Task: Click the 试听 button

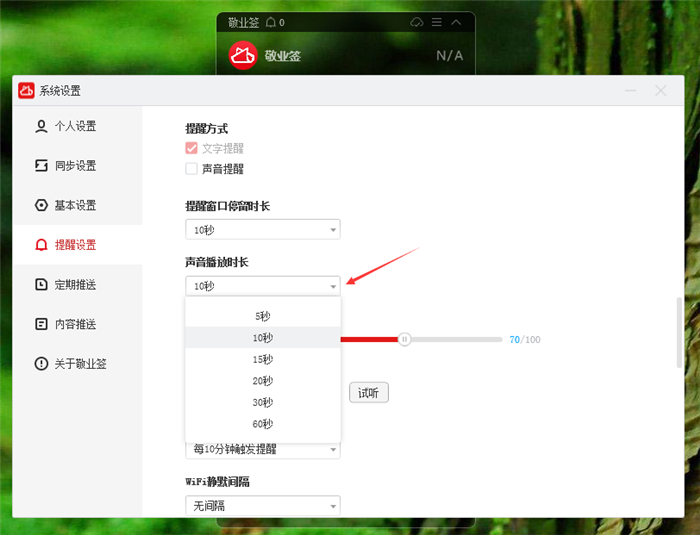Action: coord(369,393)
